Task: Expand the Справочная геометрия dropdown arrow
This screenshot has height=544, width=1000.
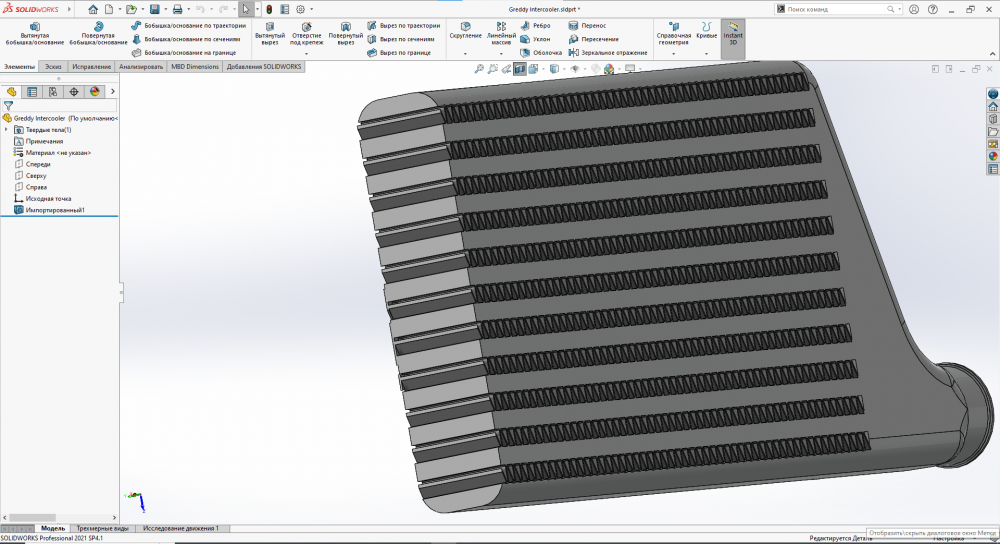Action: coord(673,52)
